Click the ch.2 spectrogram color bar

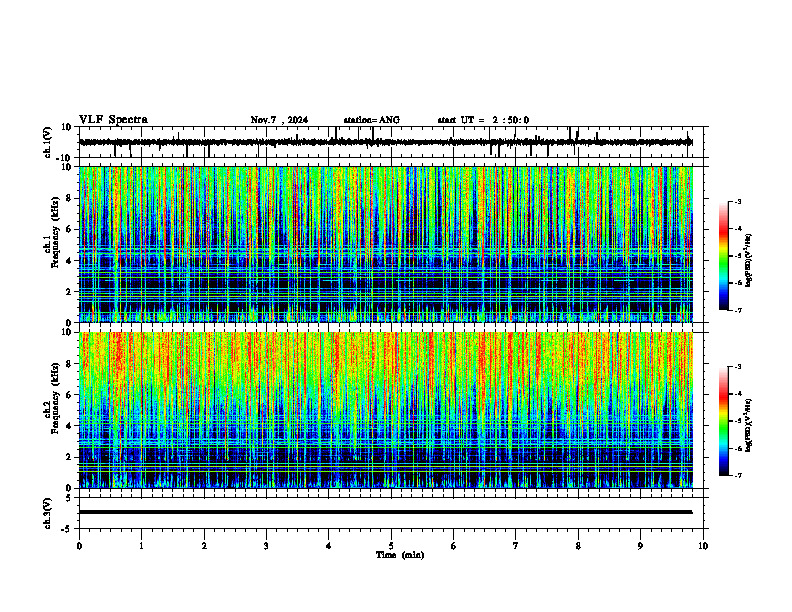pos(724,421)
